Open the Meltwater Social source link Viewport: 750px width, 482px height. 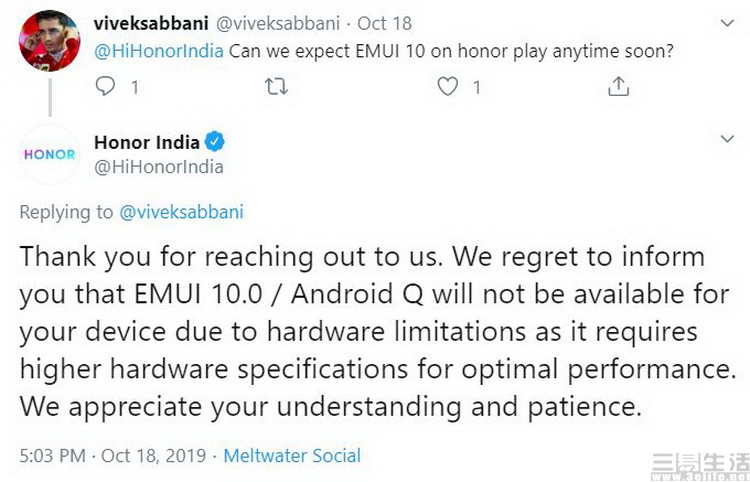292,455
